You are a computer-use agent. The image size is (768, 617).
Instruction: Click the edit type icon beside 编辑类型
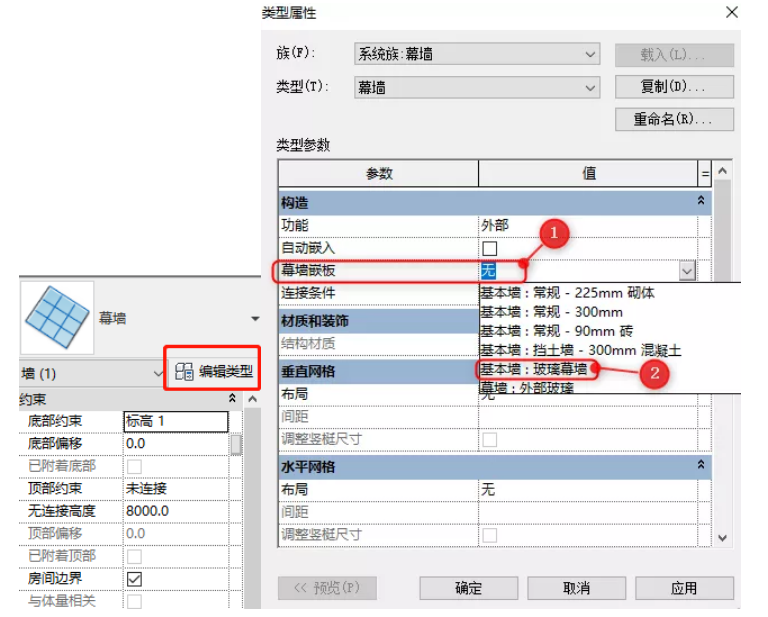click(184, 372)
